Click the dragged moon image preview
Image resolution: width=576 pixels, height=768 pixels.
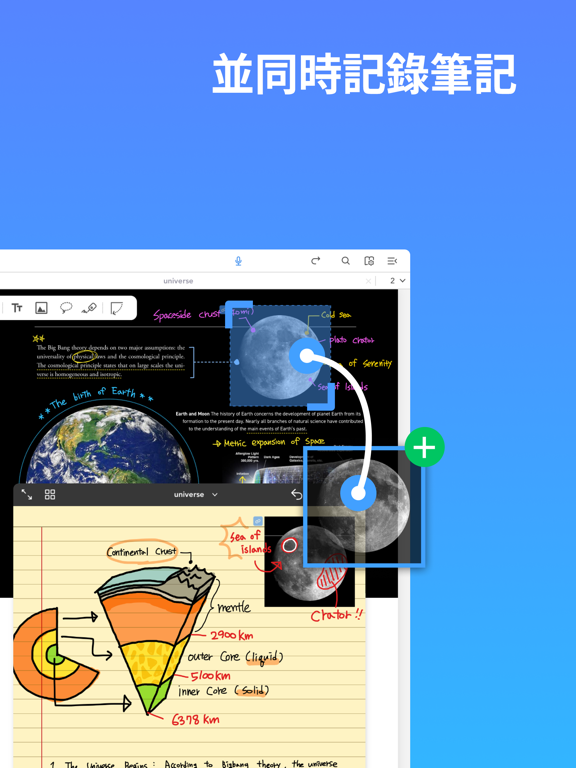(x=363, y=507)
